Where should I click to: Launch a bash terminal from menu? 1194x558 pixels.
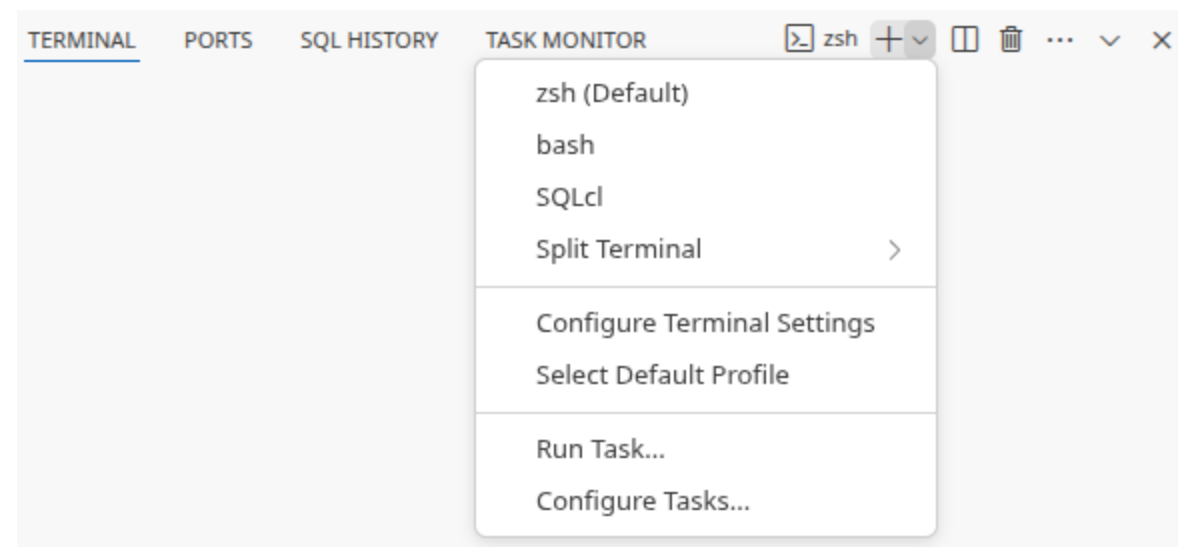coord(565,145)
